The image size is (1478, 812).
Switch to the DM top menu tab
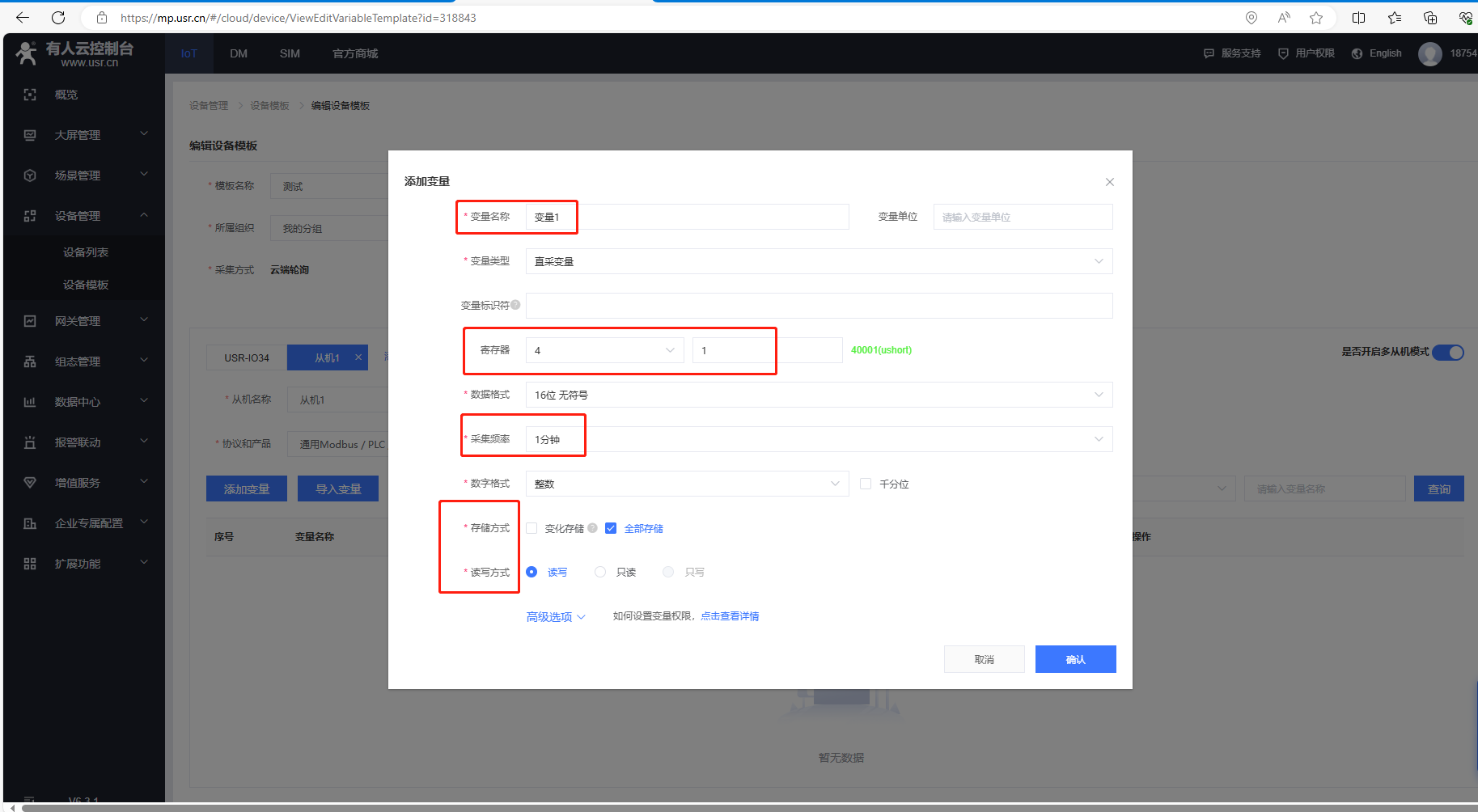point(239,53)
